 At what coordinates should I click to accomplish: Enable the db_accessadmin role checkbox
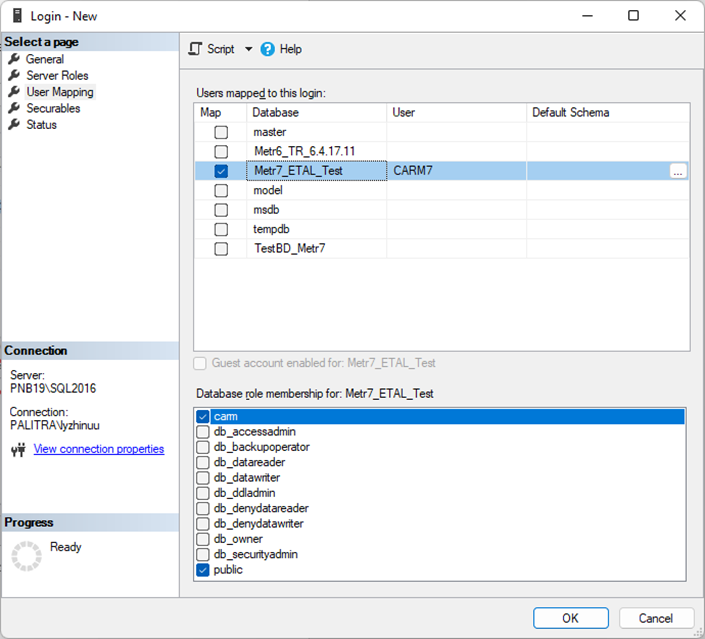[x=203, y=432]
